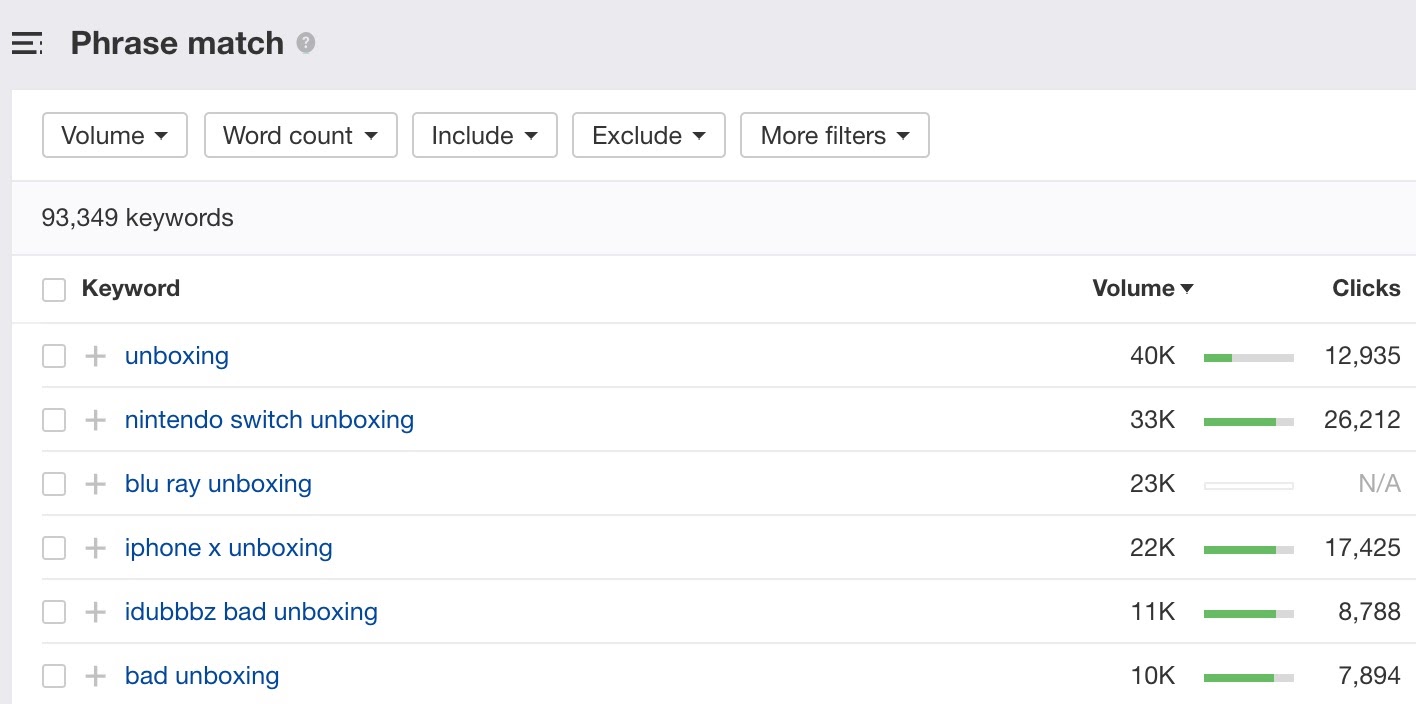Open the nintendo switch unboxing keyword link
The height and width of the screenshot is (704, 1416).
(269, 419)
